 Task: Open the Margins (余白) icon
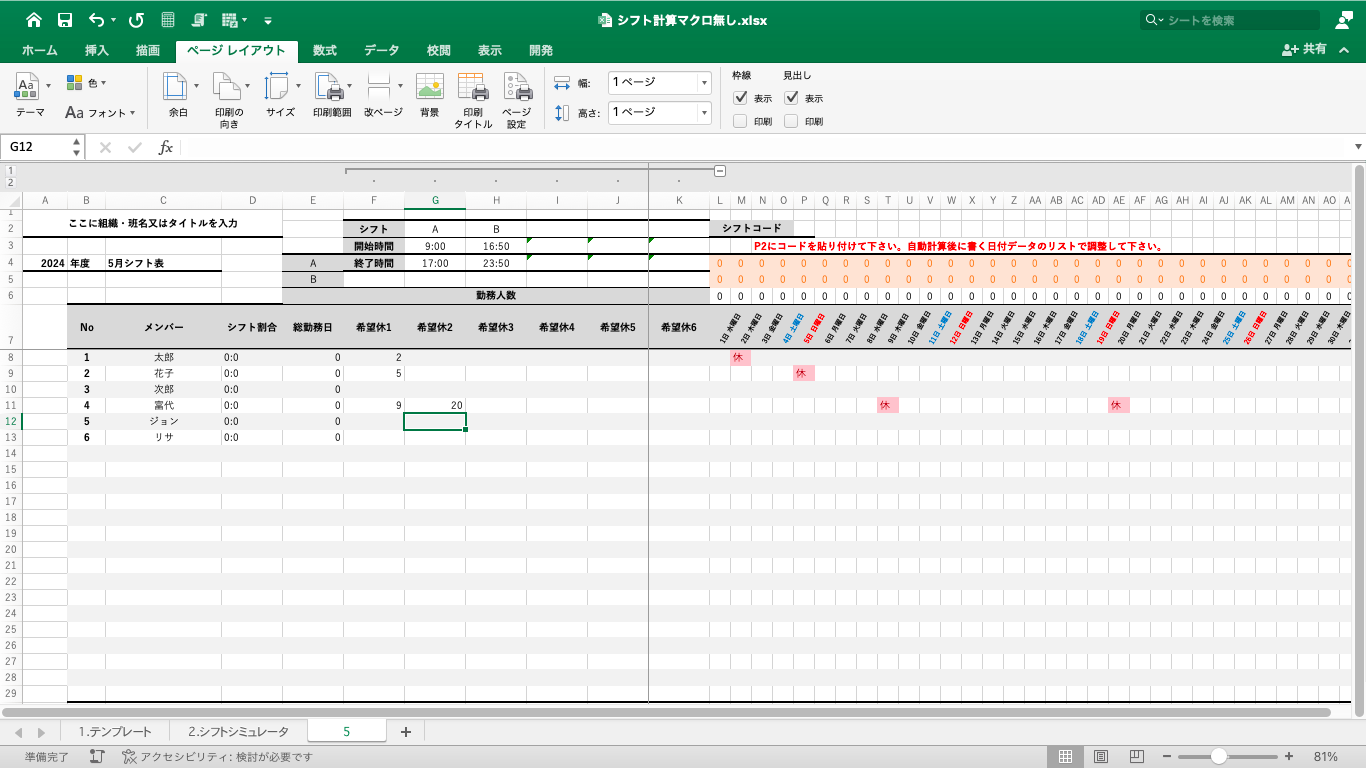pyautogui.click(x=176, y=89)
